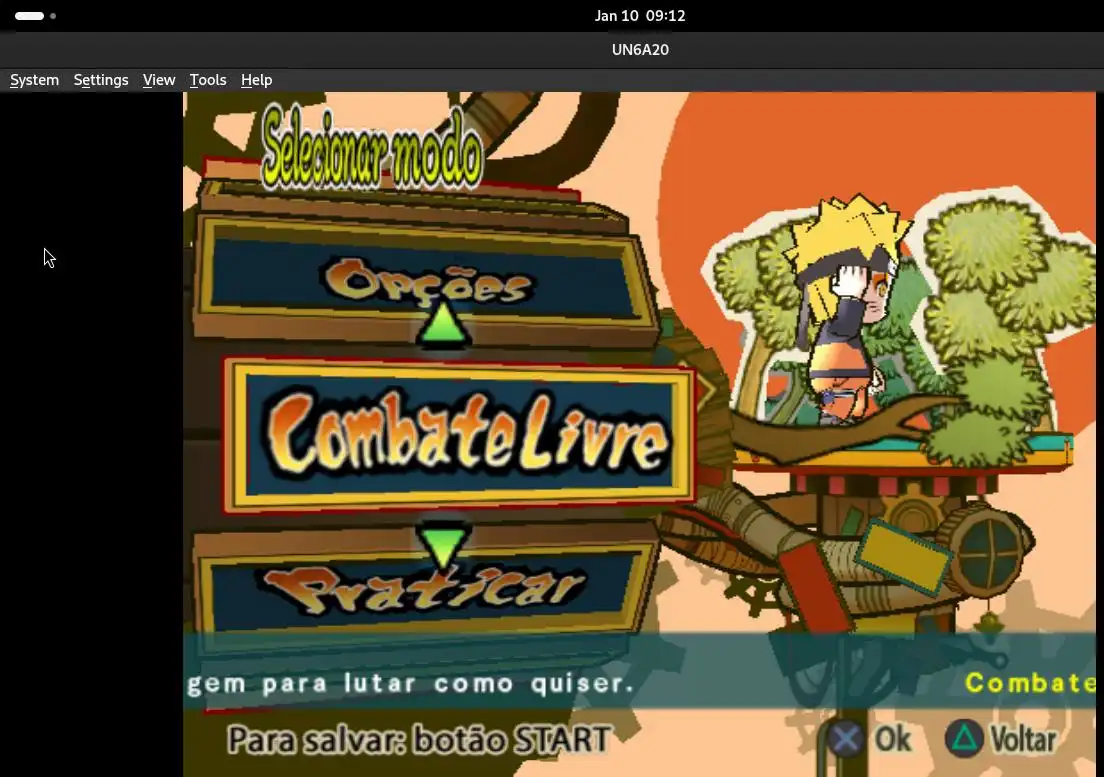Open the System menu

coord(34,80)
